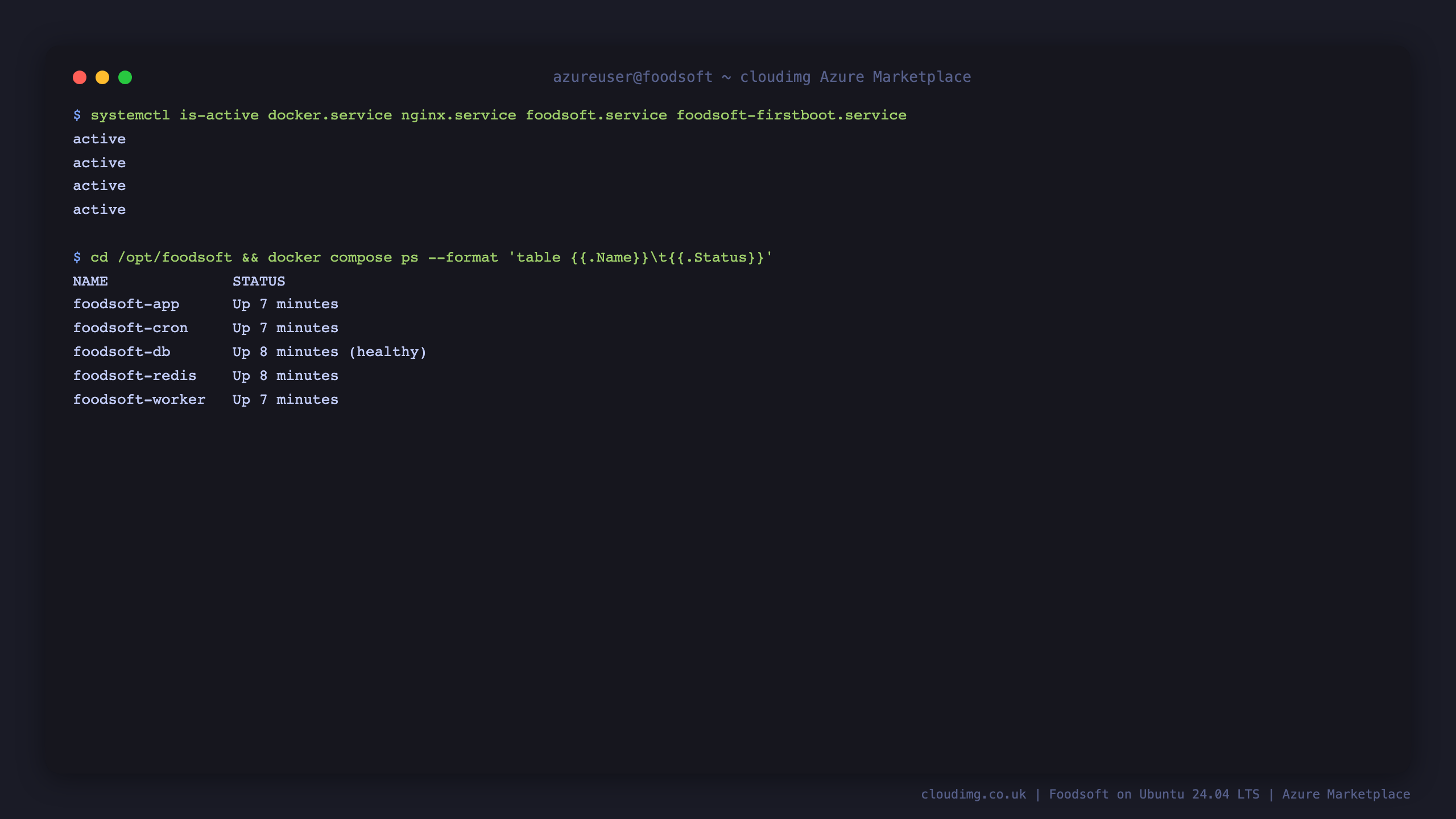Image resolution: width=1456 pixels, height=819 pixels.
Task: Select the foodsoft-app container name
Action: (126, 304)
